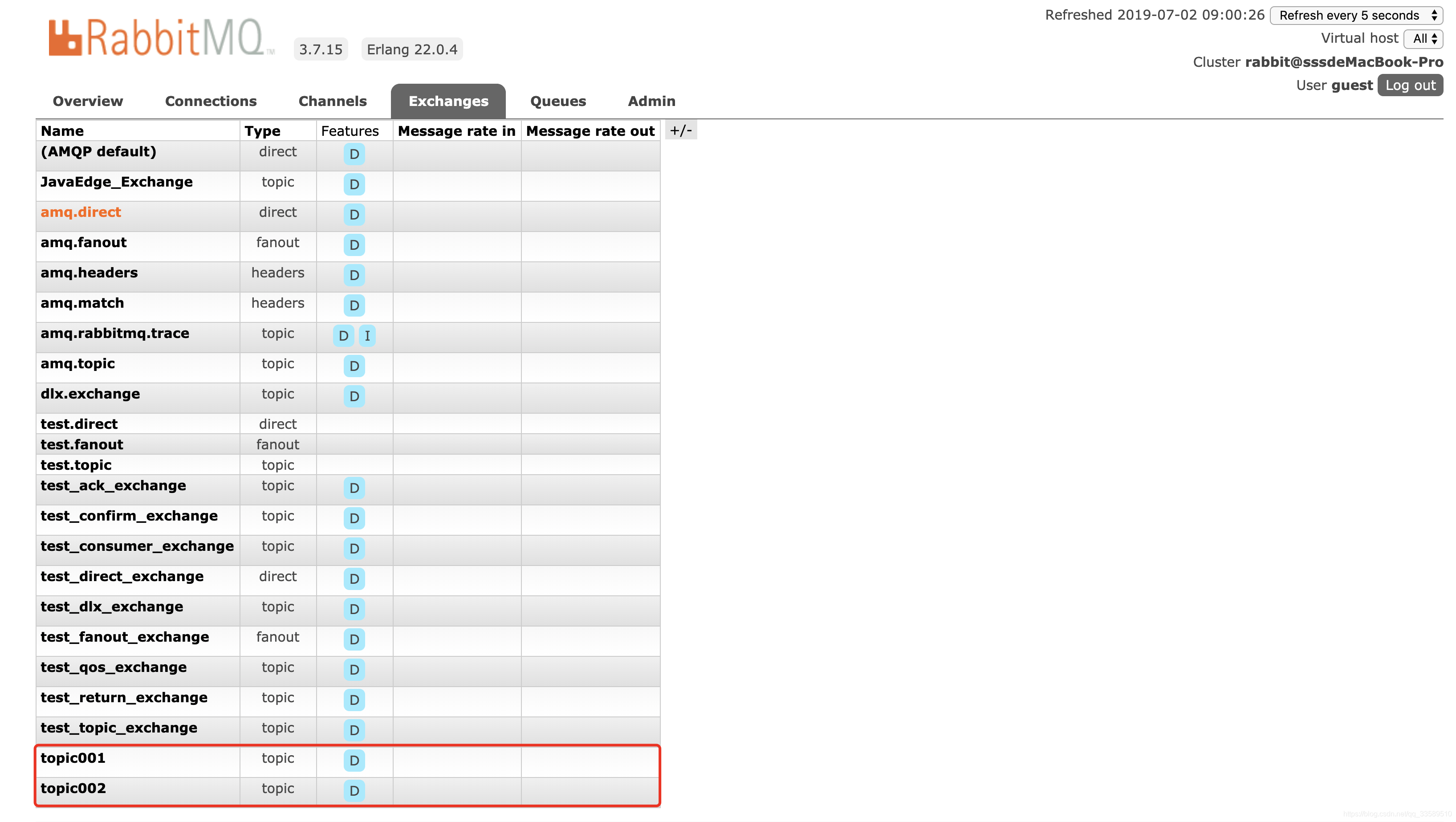1456x822 pixels.
Task: Toggle table columns with +/- button
Action: click(x=680, y=130)
